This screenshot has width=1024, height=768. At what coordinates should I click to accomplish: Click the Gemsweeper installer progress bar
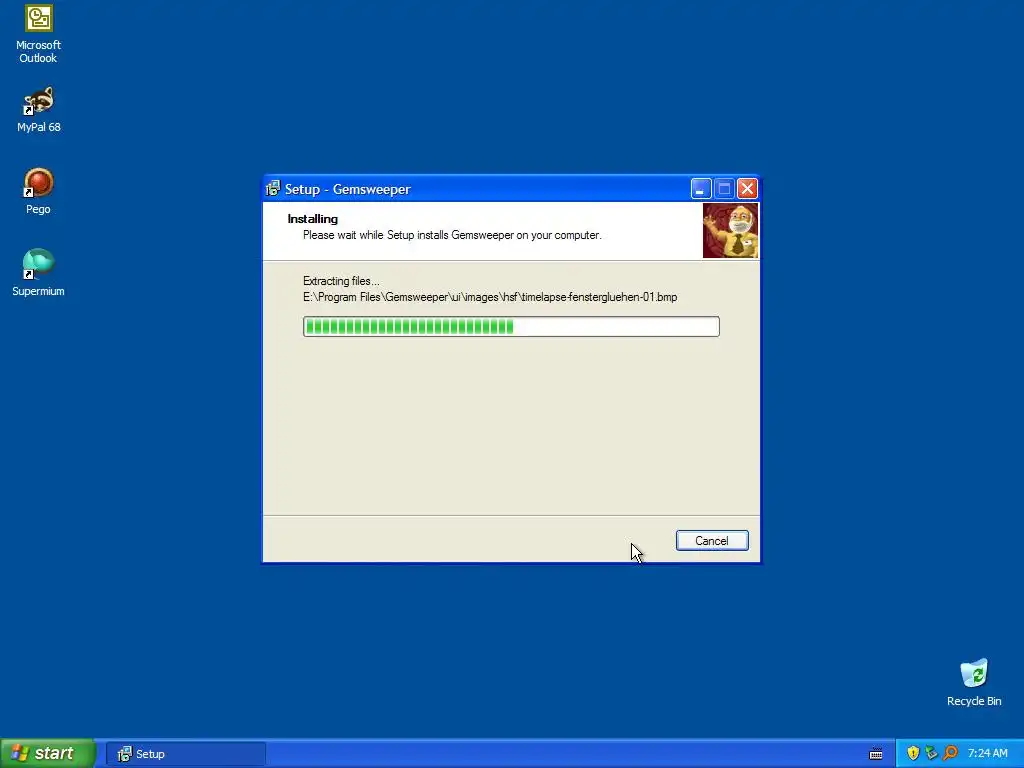click(x=511, y=327)
